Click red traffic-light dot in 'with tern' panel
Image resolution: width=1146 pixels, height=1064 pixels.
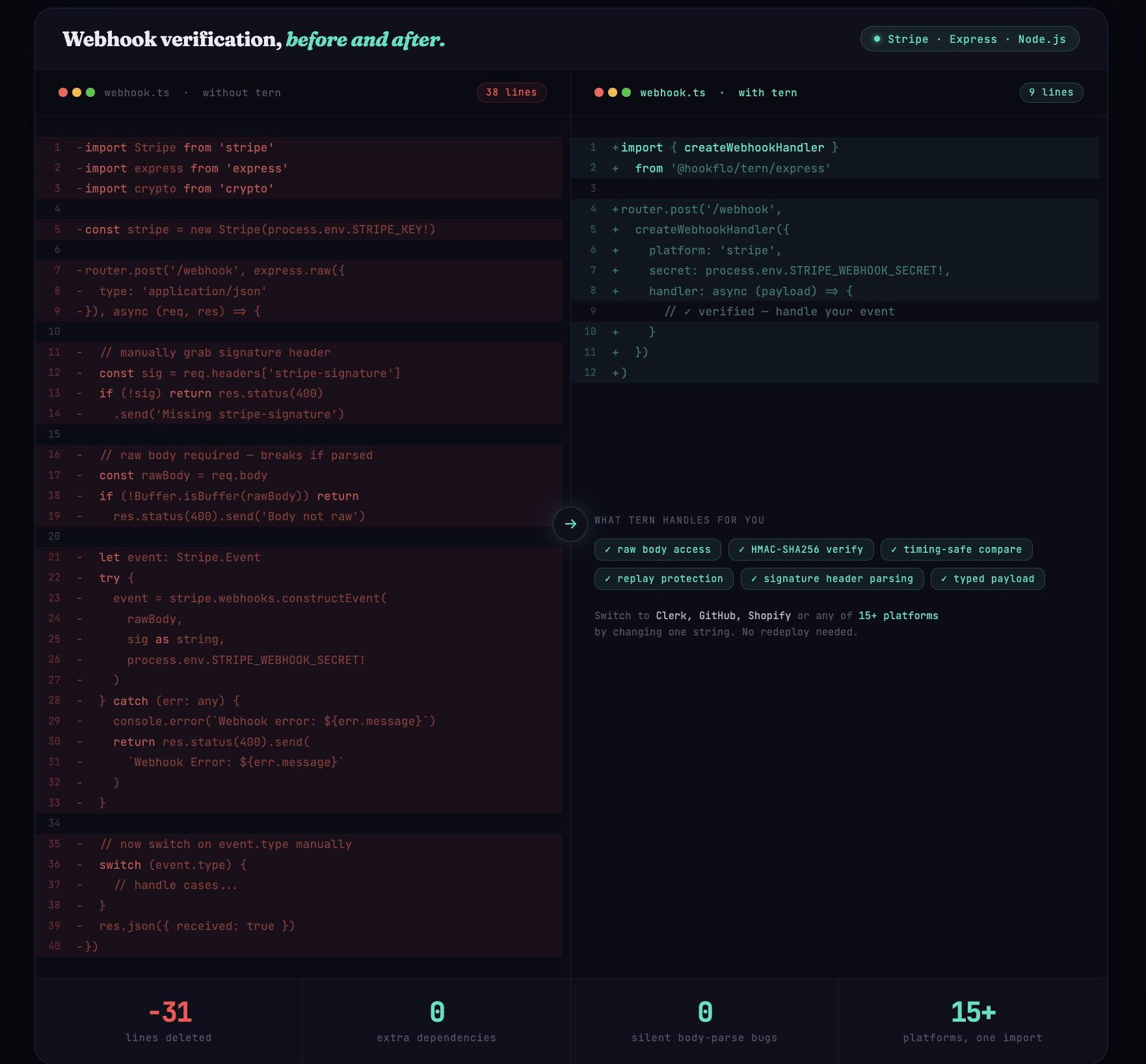point(599,92)
